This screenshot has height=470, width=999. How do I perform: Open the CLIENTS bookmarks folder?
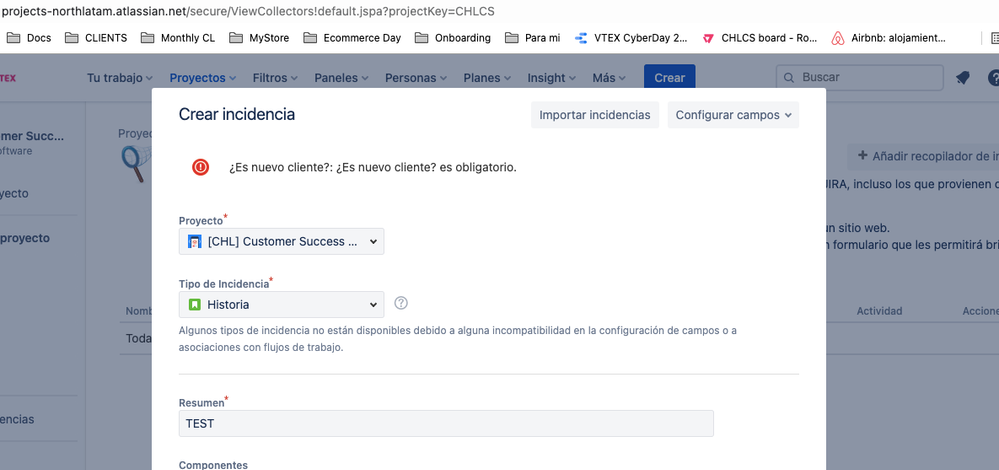(96, 38)
